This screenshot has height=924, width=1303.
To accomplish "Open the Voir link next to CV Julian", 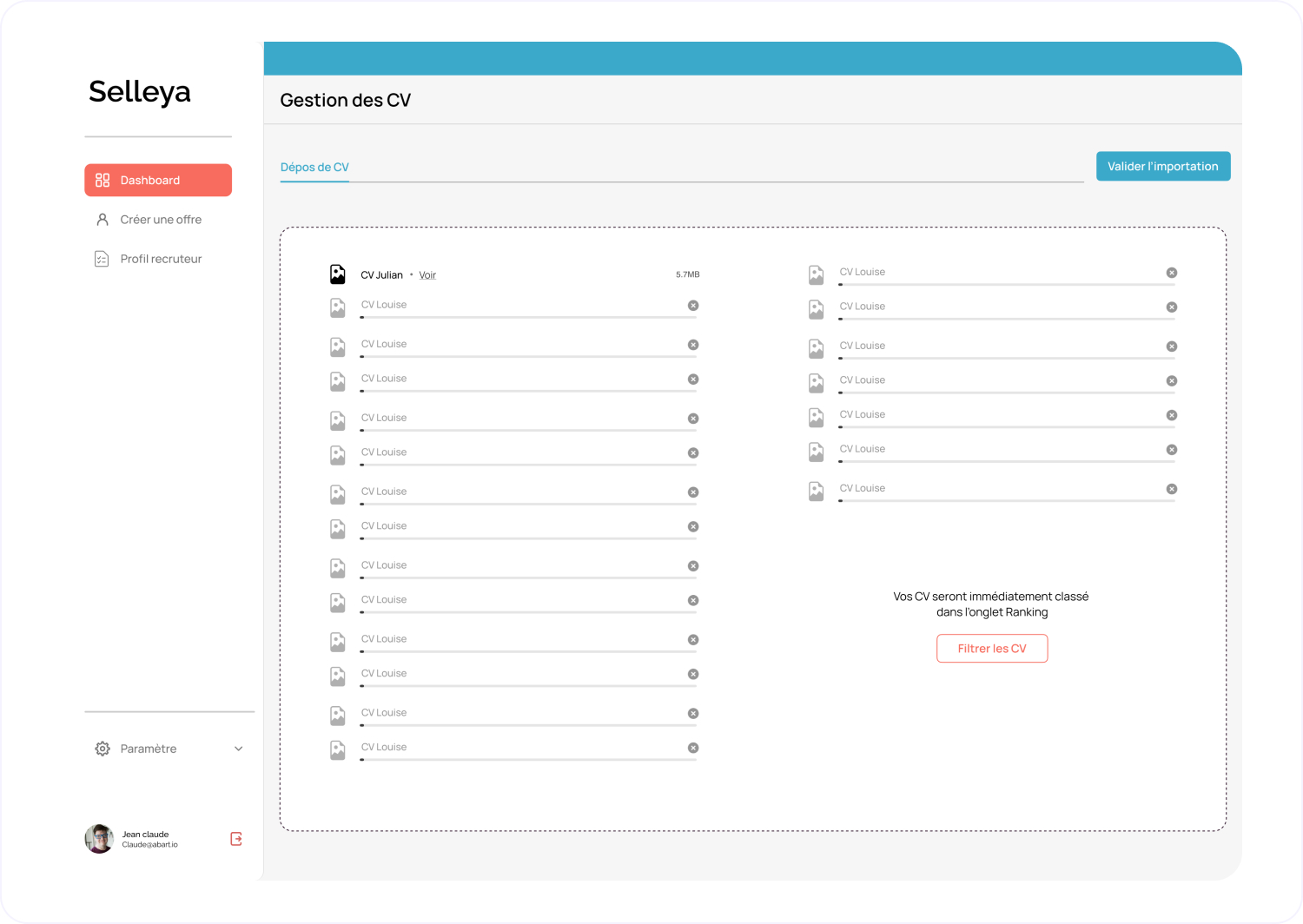I will (x=427, y=274).
